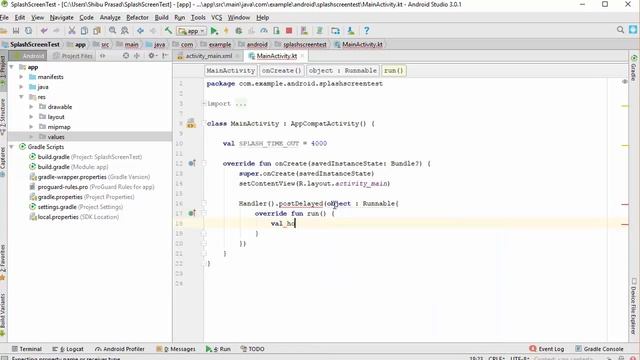Image resolution: width=640 pixels, height=360 pixels.
Task: Click the override gutter icon beside onCreate
Action: coord(191,163)
